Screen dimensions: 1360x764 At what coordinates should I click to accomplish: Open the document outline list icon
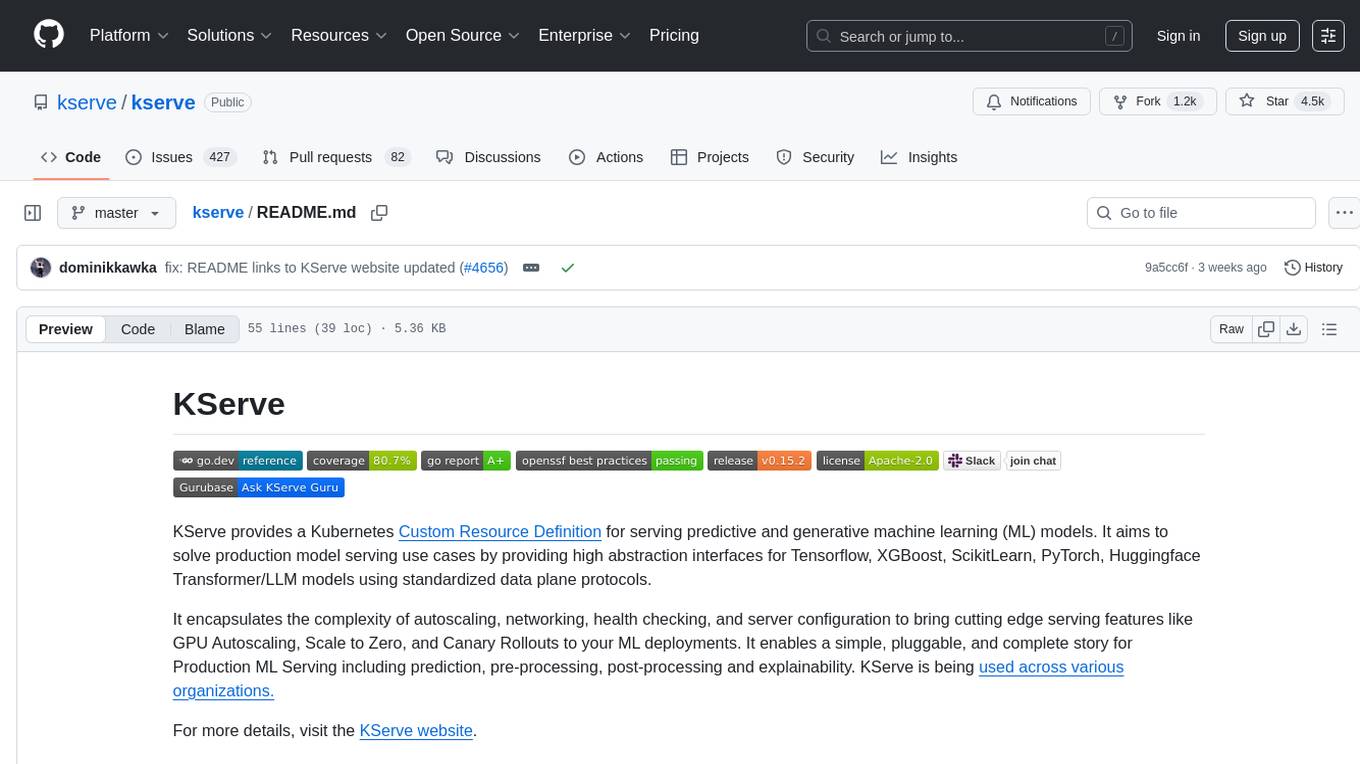[1329, 329]
